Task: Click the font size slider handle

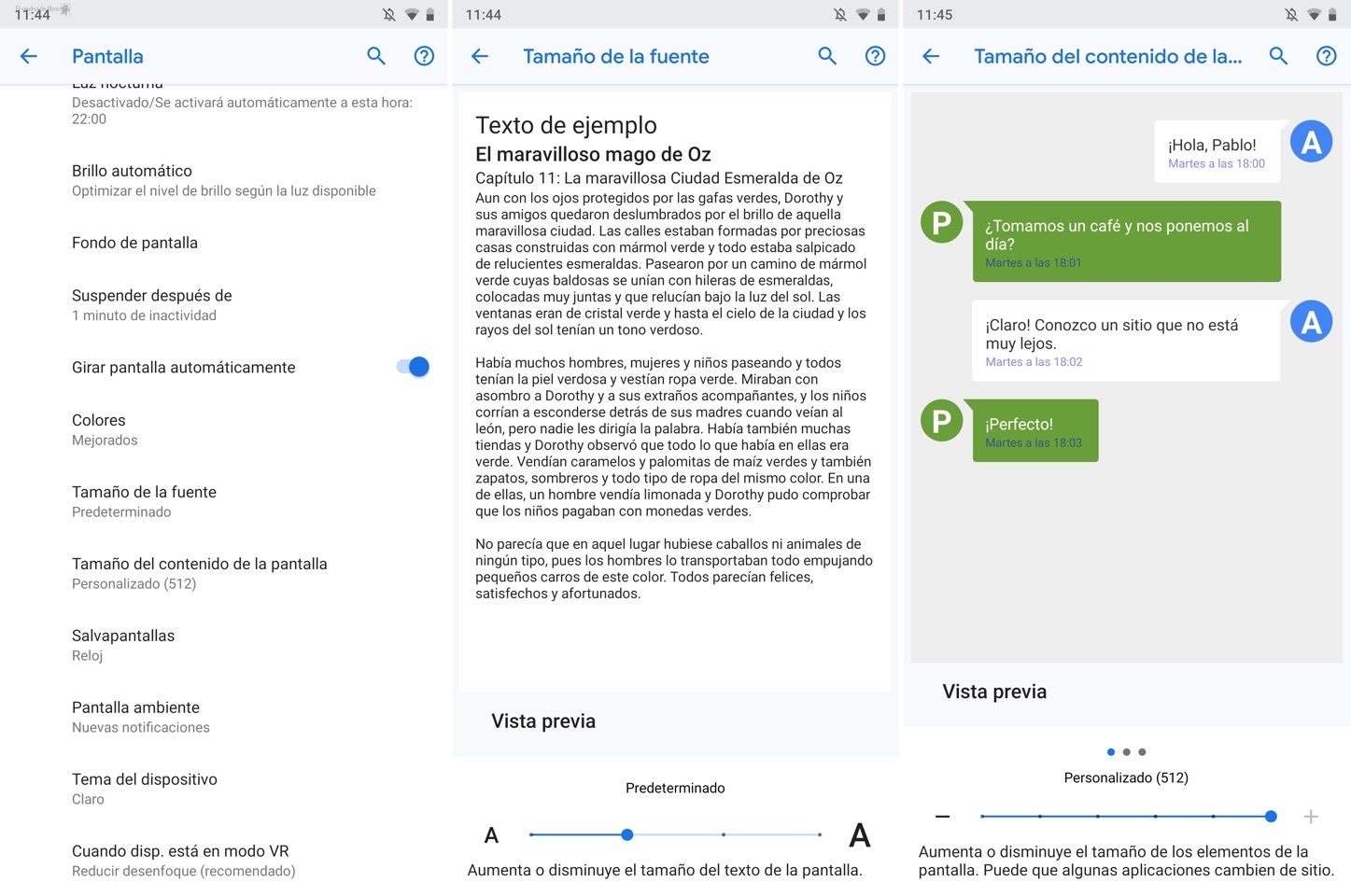Action: click(627, 834)
